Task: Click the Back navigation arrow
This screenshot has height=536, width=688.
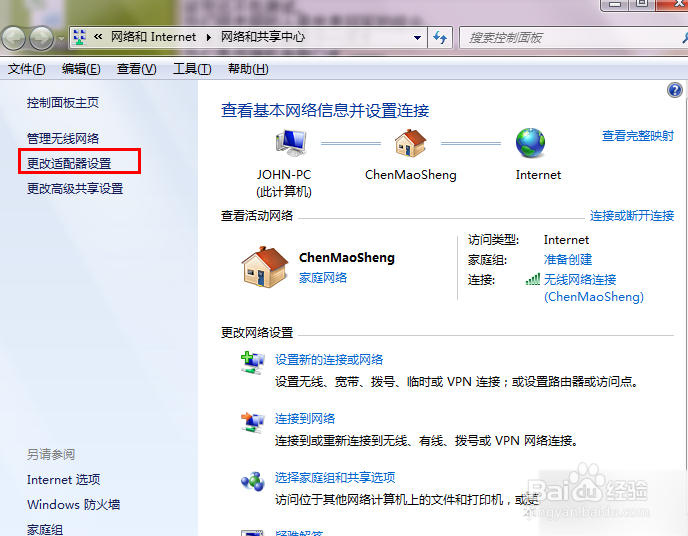Action: pos(14,39)
